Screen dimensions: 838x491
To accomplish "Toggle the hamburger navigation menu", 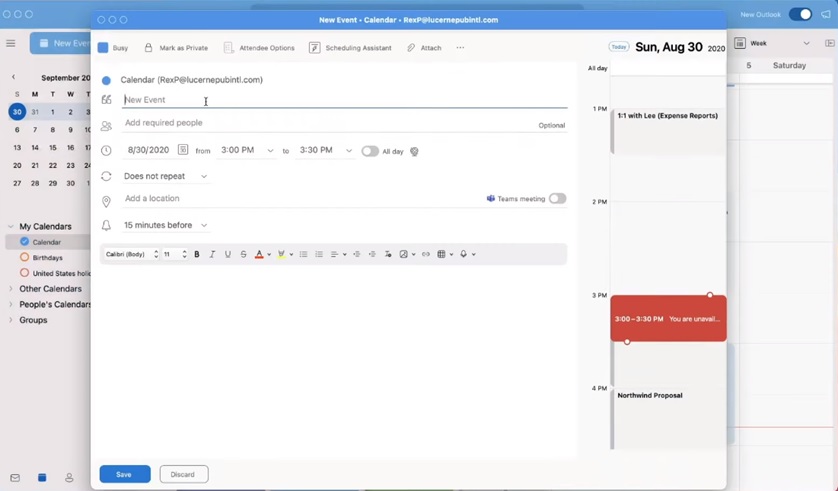I will (x=11, y=43).
